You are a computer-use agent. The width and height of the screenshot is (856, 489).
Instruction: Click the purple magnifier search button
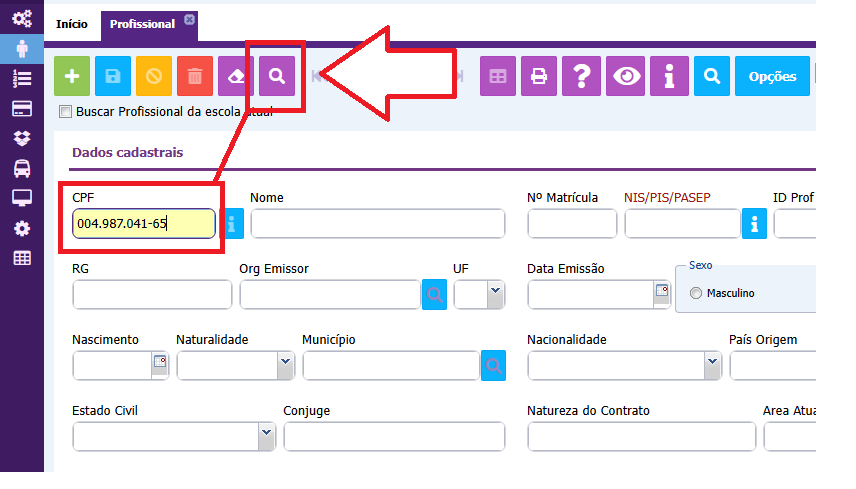tap(277, 76)
